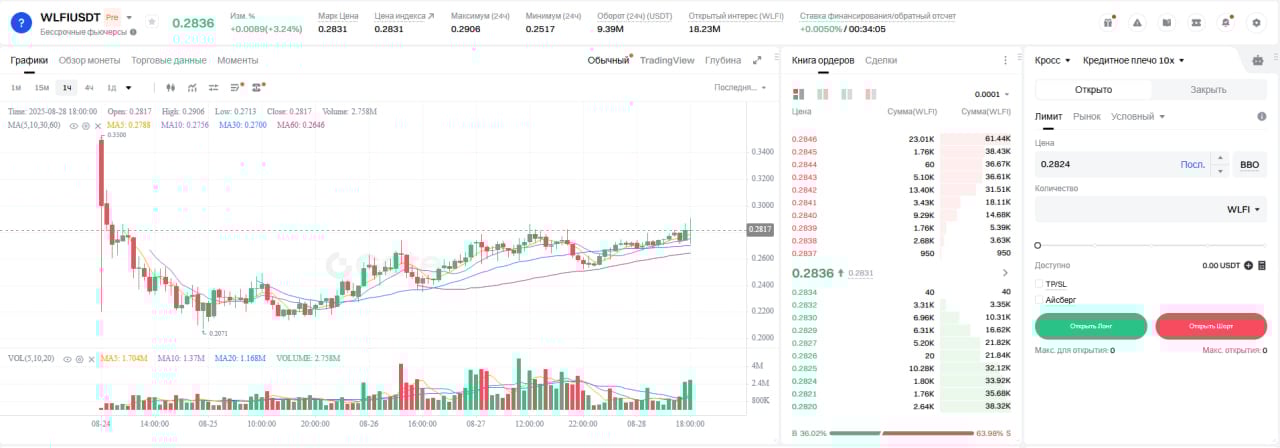Image resolution: width=1280 pixels, height=448 pixels.
Task: Enable the Айсберг checkbox
Action: [x=1039, y=299]
